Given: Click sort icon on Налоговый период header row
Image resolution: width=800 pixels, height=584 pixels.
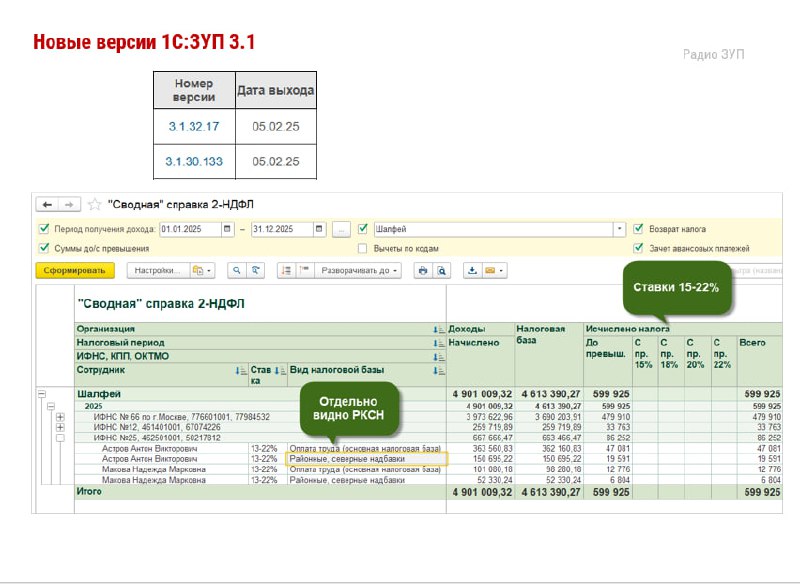Looking at the screenshot, I should (438, 343).
